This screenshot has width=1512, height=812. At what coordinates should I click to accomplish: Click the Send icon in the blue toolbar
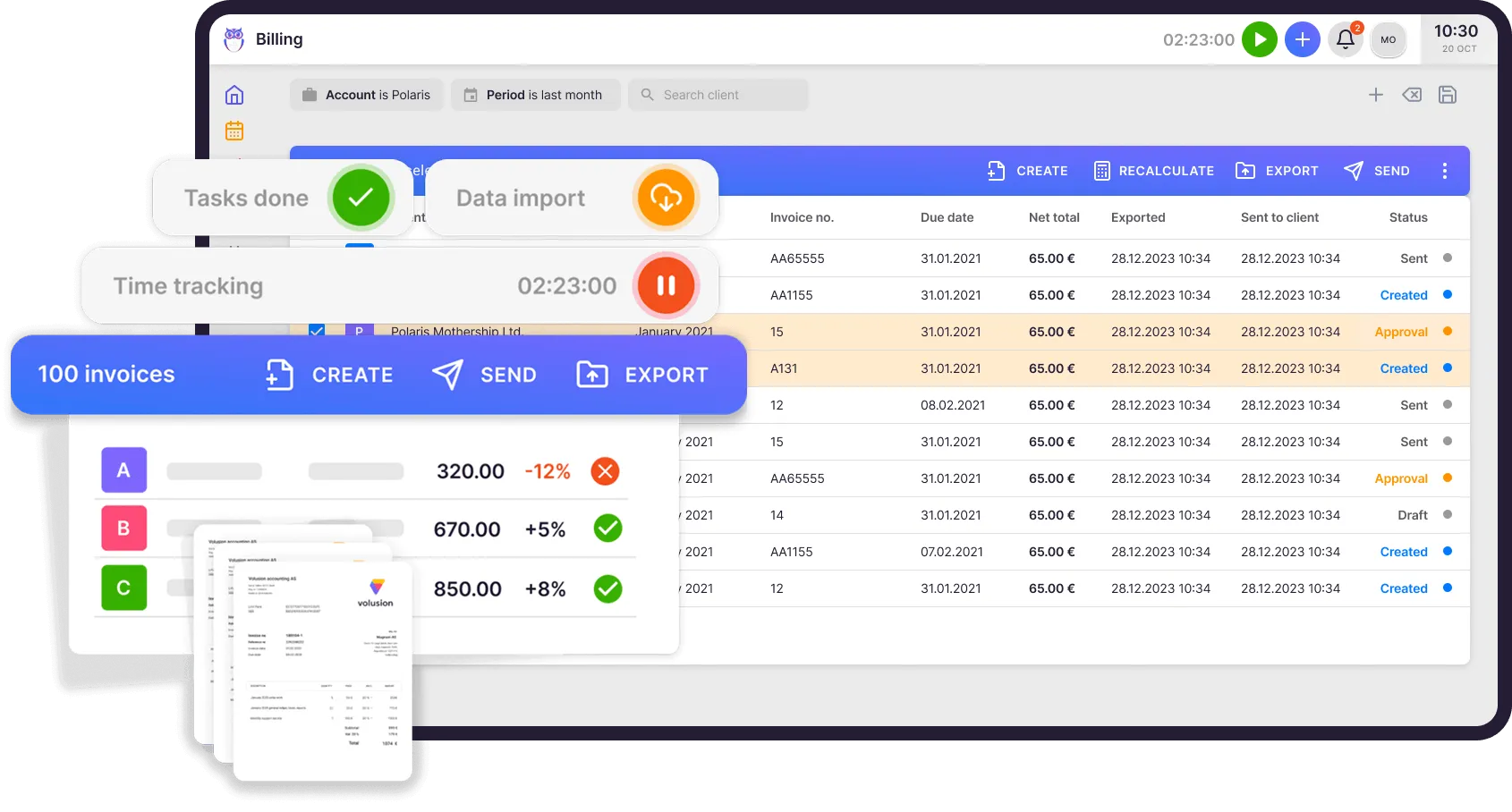click(x=1352, y=170)
